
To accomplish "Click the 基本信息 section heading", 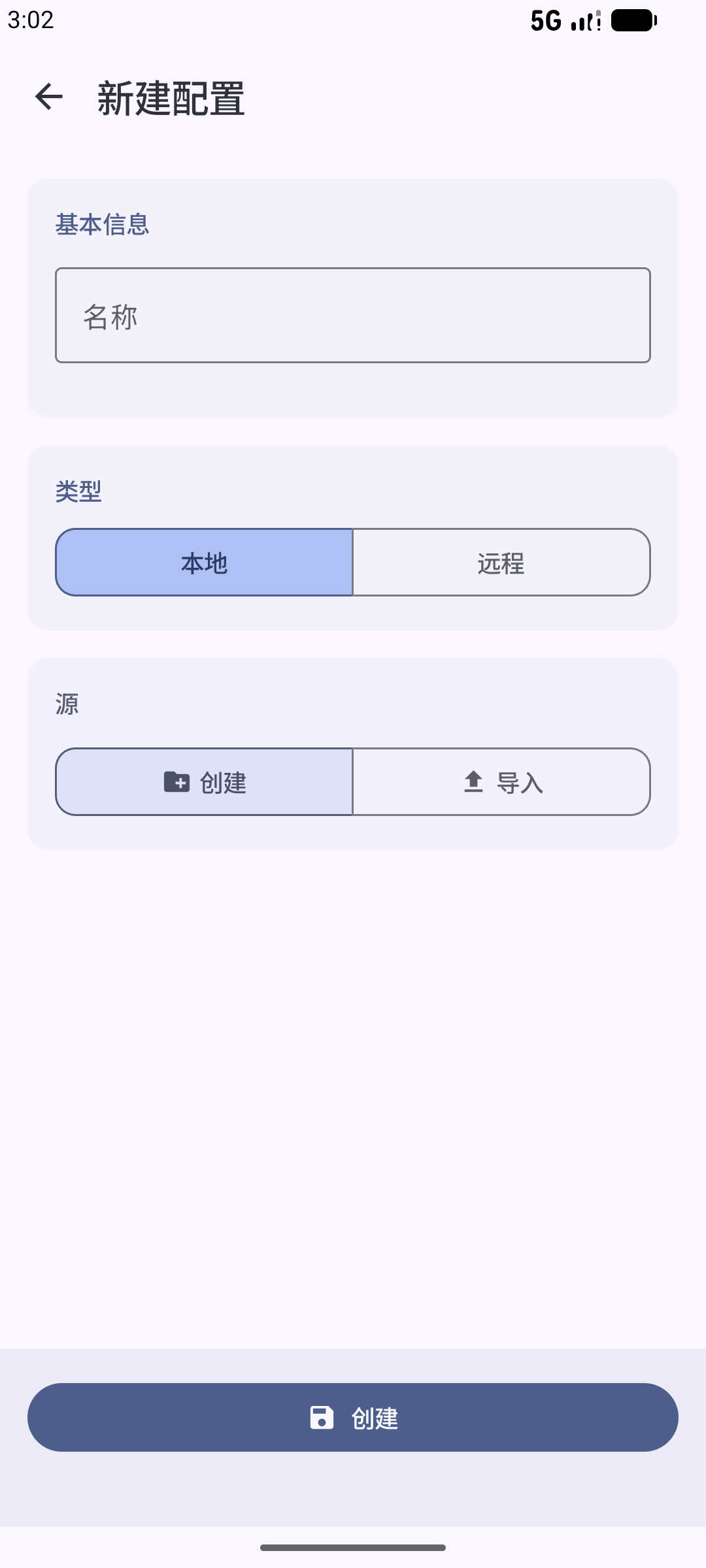I will [103, 225].
